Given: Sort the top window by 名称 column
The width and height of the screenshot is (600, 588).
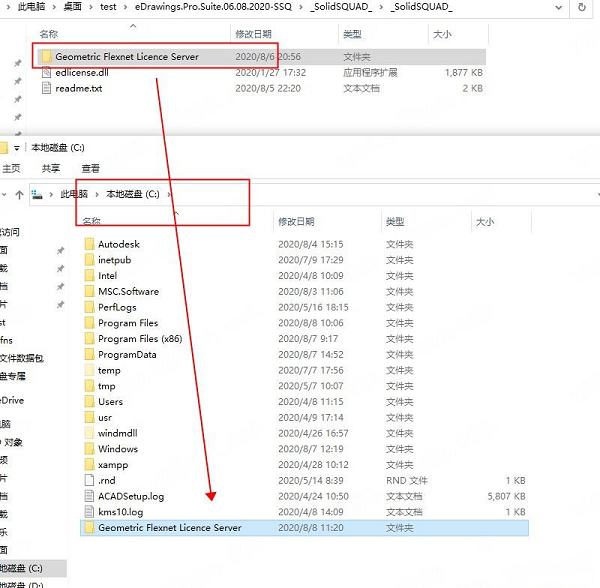Looking at the screenshot, I should (49, 34).
